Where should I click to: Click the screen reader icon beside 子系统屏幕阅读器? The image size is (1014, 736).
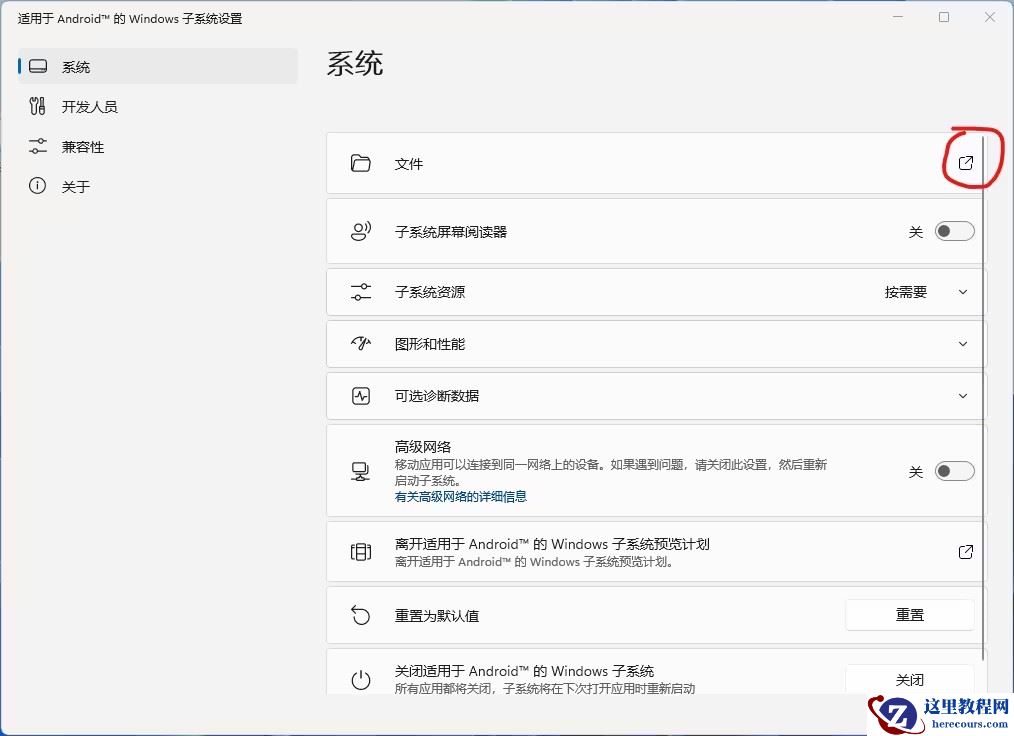[x=362, y=230]
